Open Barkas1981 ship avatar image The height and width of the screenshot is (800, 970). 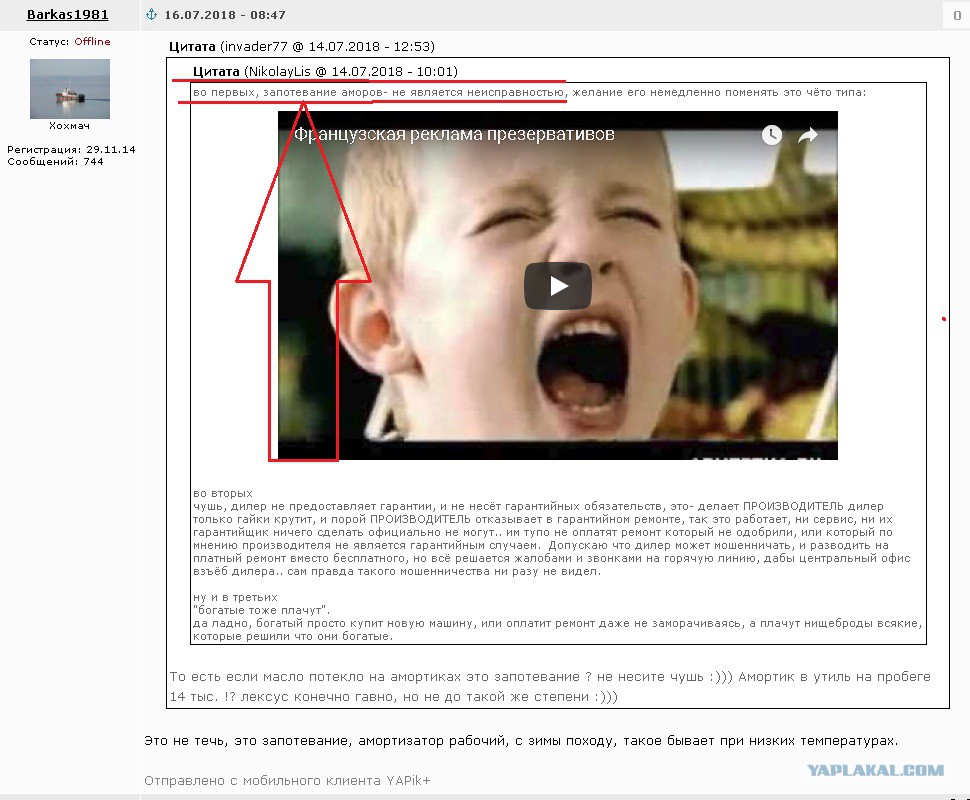[x=70, y=88]
